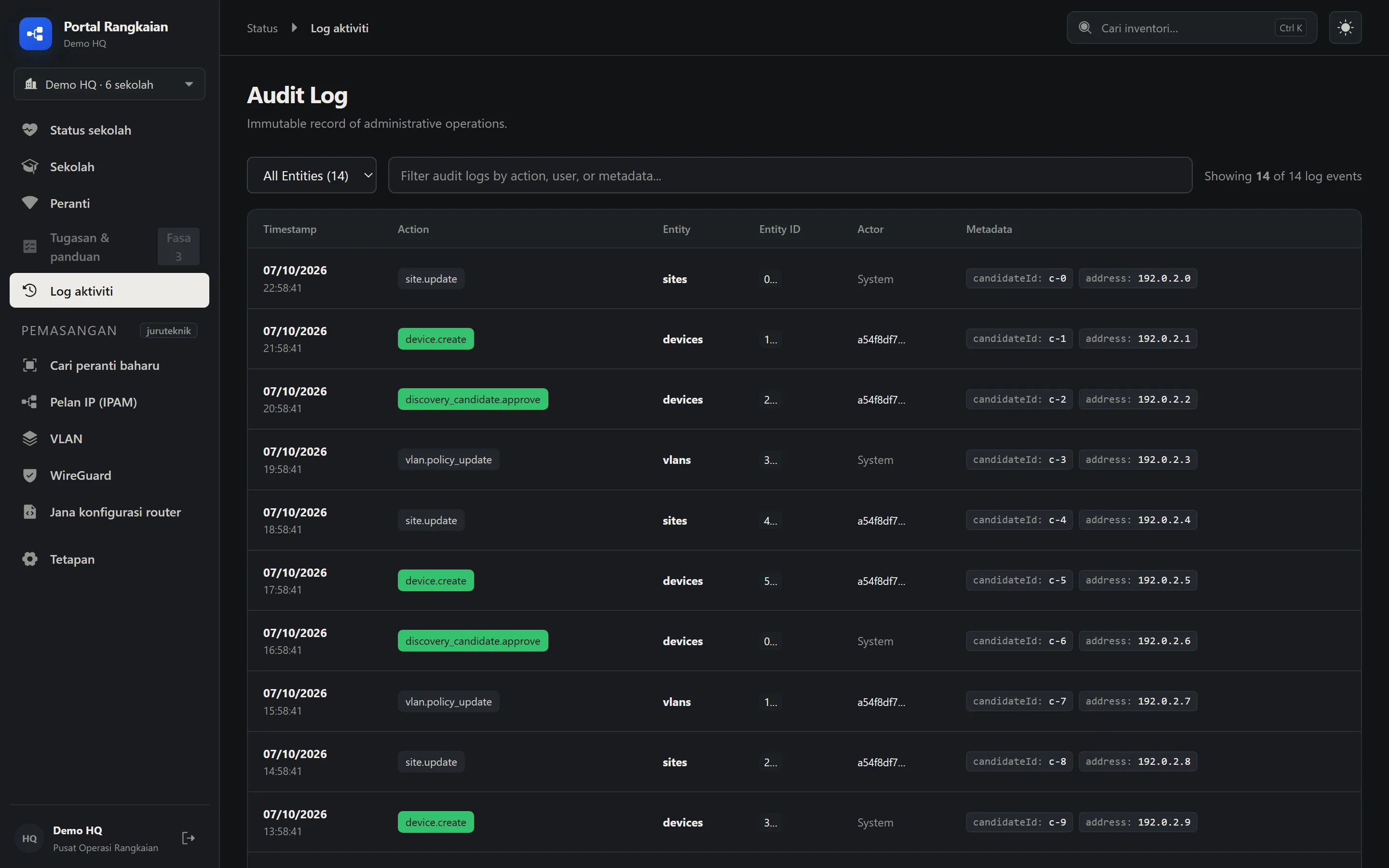Click the Log aktiviti breadcrumb

[x=339, y=28]
